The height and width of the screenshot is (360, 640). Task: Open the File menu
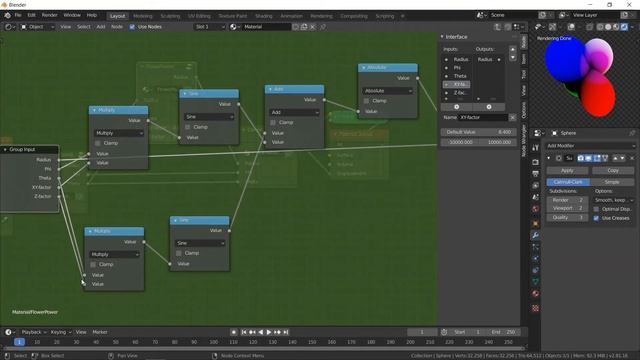tap(18, 15)
